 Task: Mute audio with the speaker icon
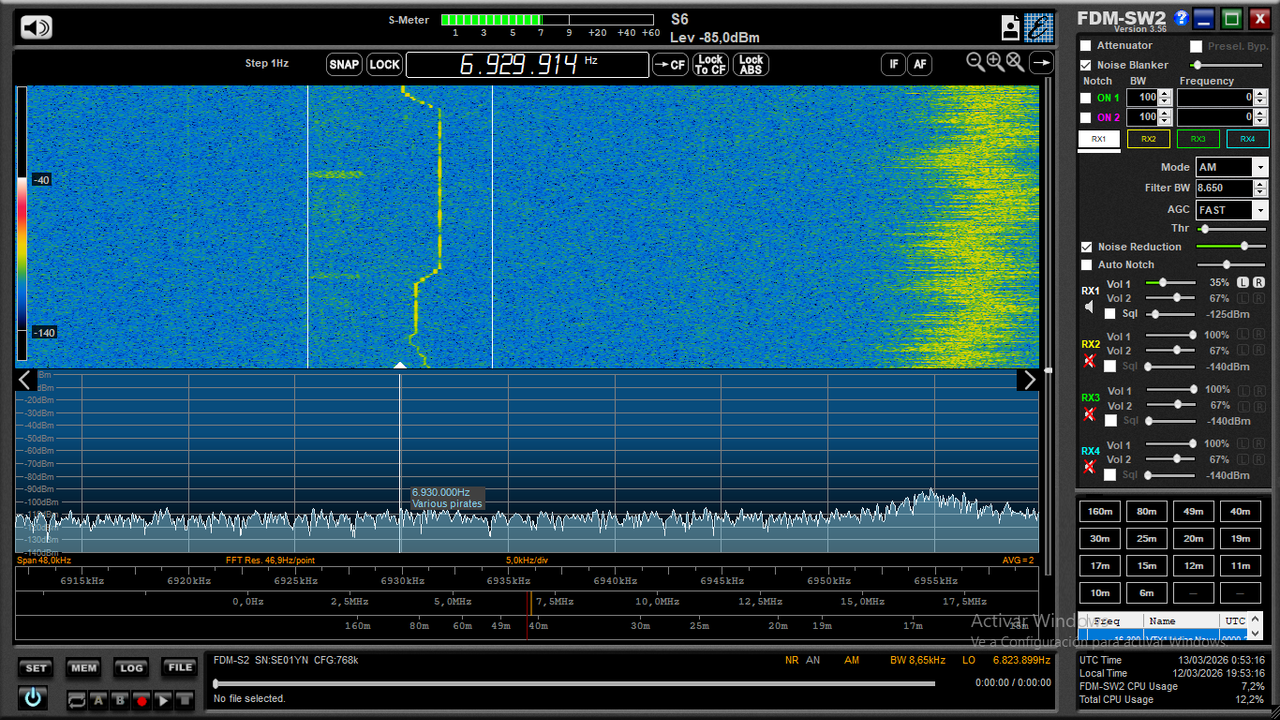36,27
